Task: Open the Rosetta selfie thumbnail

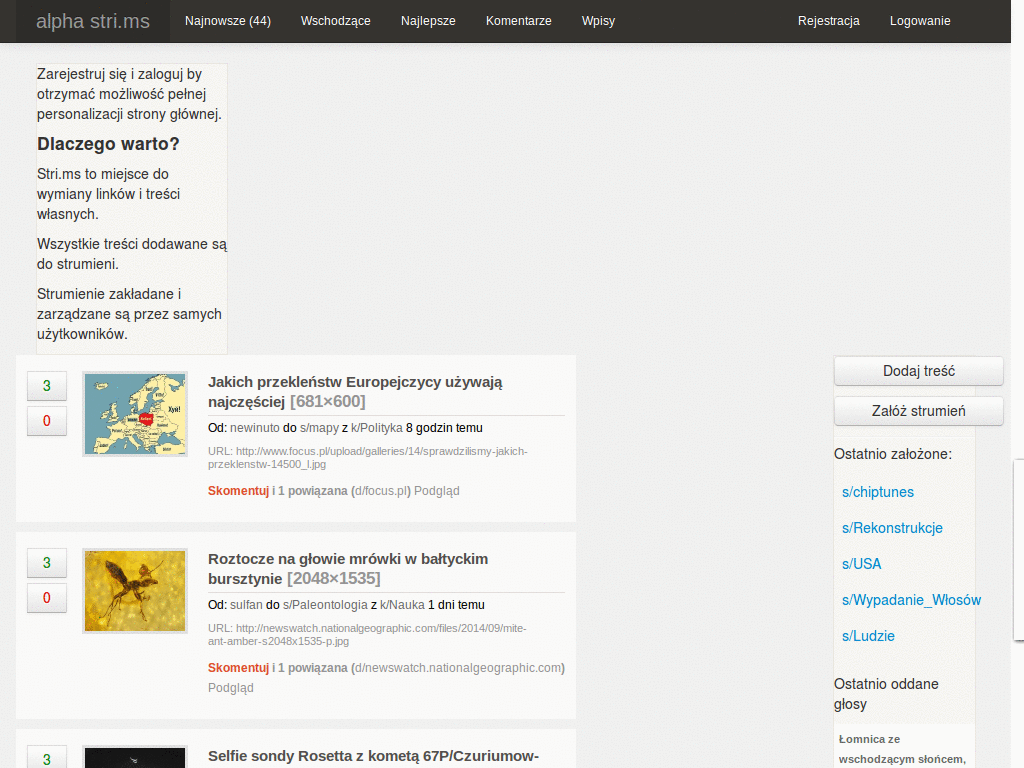Action: pyautogui.click(x=135, y=757)
